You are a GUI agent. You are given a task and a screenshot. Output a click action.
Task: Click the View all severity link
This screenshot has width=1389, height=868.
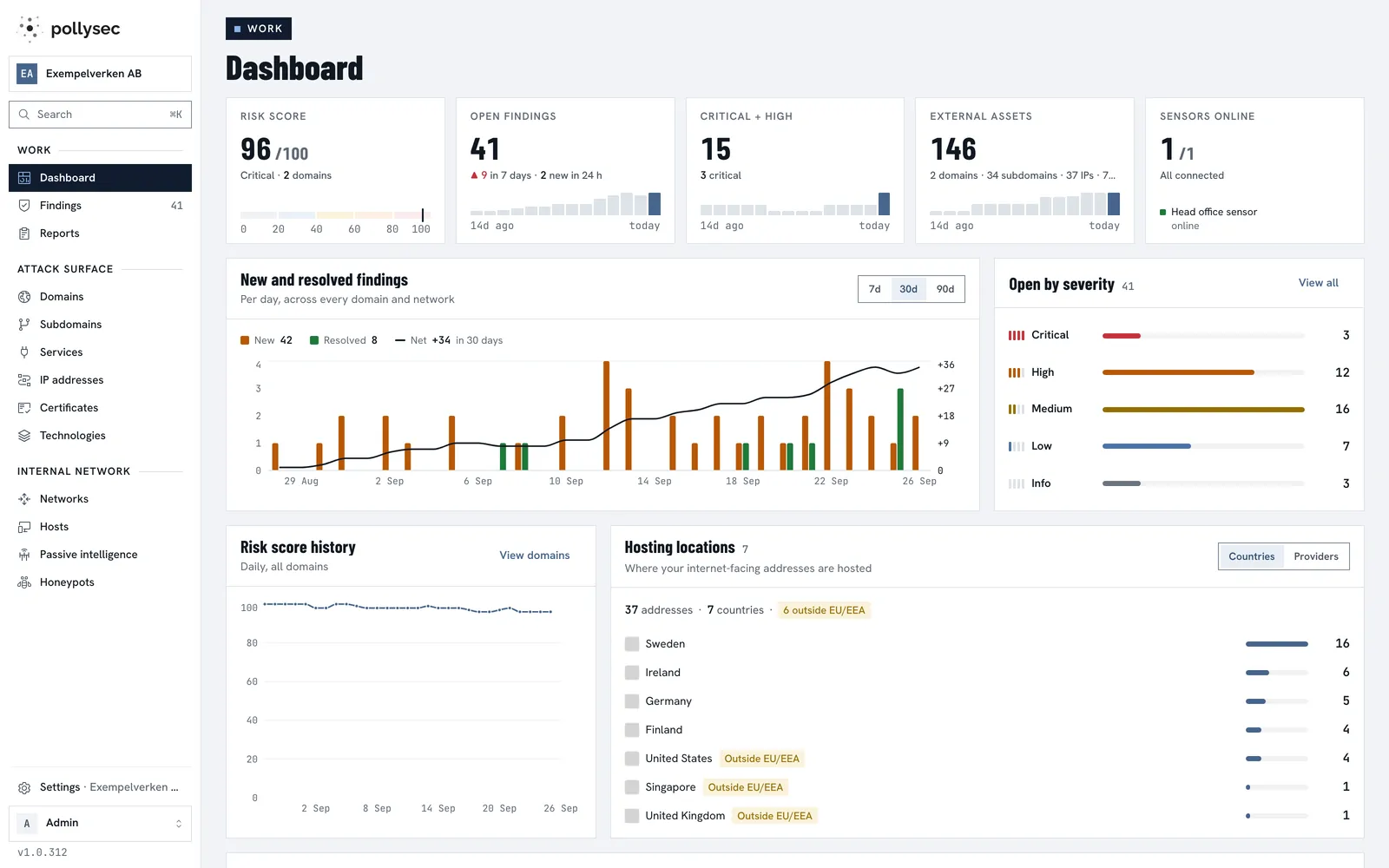pos(1318,283)
